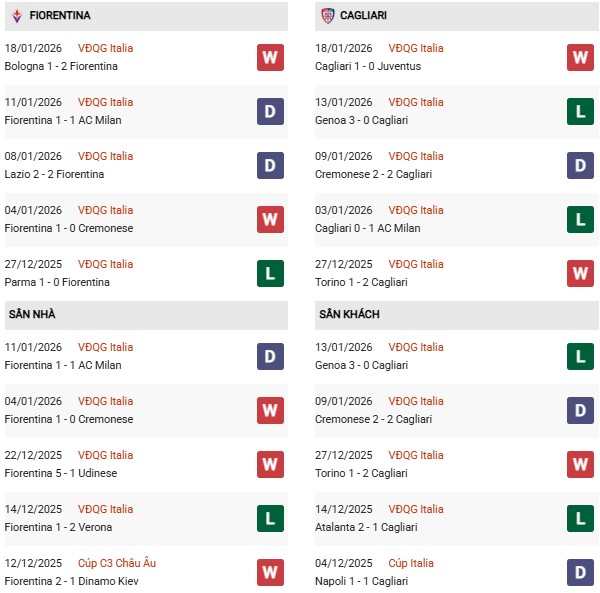Image resolution: width=600 pixels, height=593 pixels.
Task: Click the Fiorentina club crest icon
Action: [x=16, y=16]
